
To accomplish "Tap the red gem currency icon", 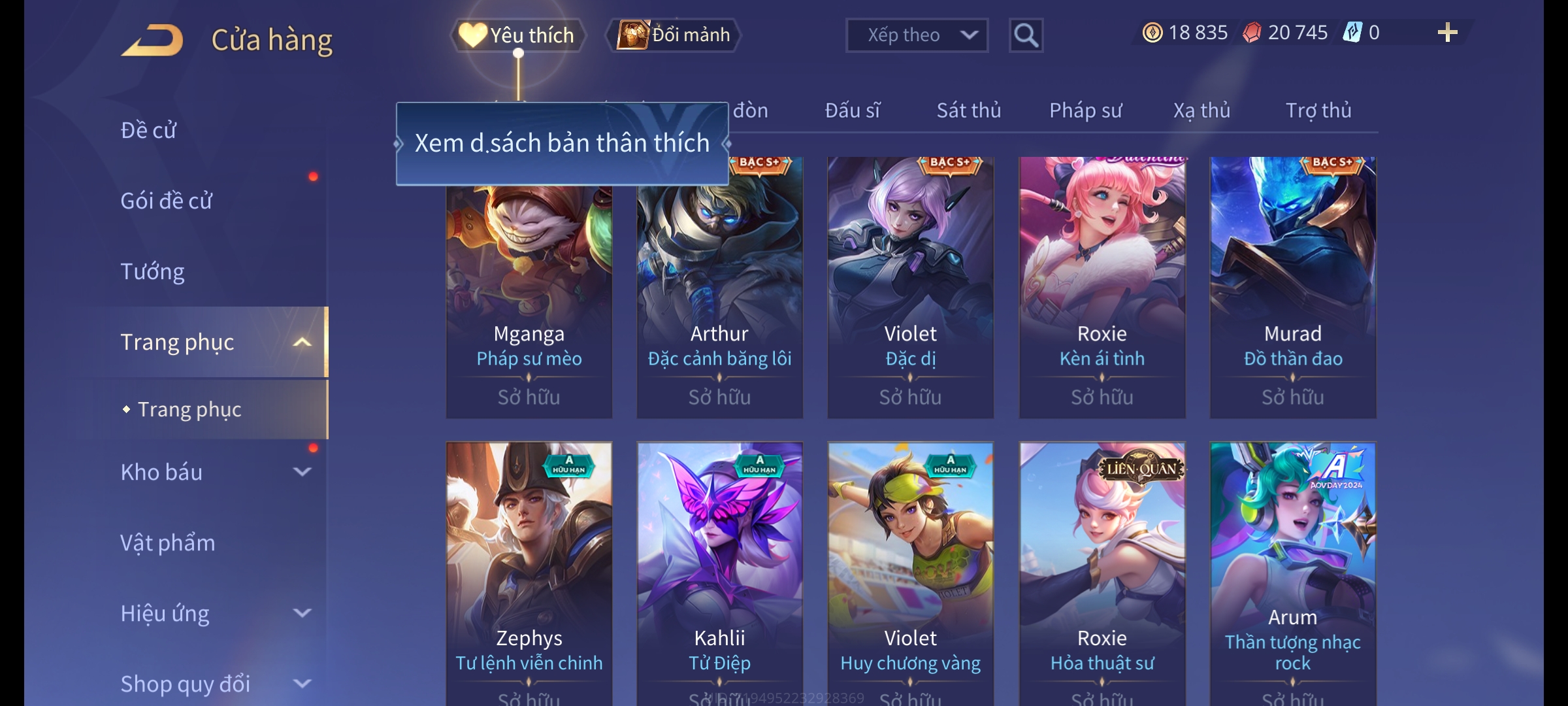I will pyautogui.click(x=1252, y=33).
